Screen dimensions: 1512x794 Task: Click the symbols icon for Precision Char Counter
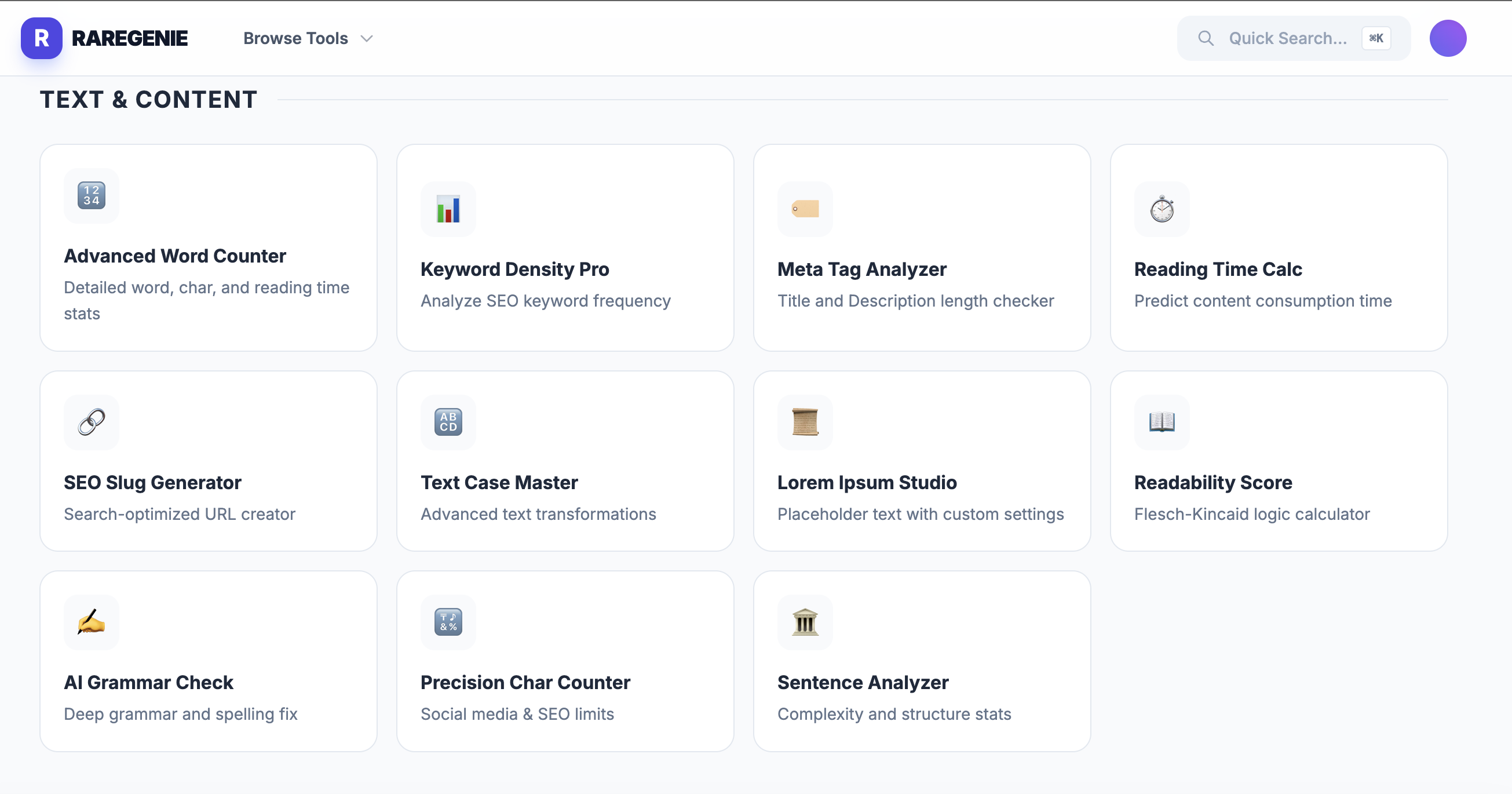coord(448,622)
